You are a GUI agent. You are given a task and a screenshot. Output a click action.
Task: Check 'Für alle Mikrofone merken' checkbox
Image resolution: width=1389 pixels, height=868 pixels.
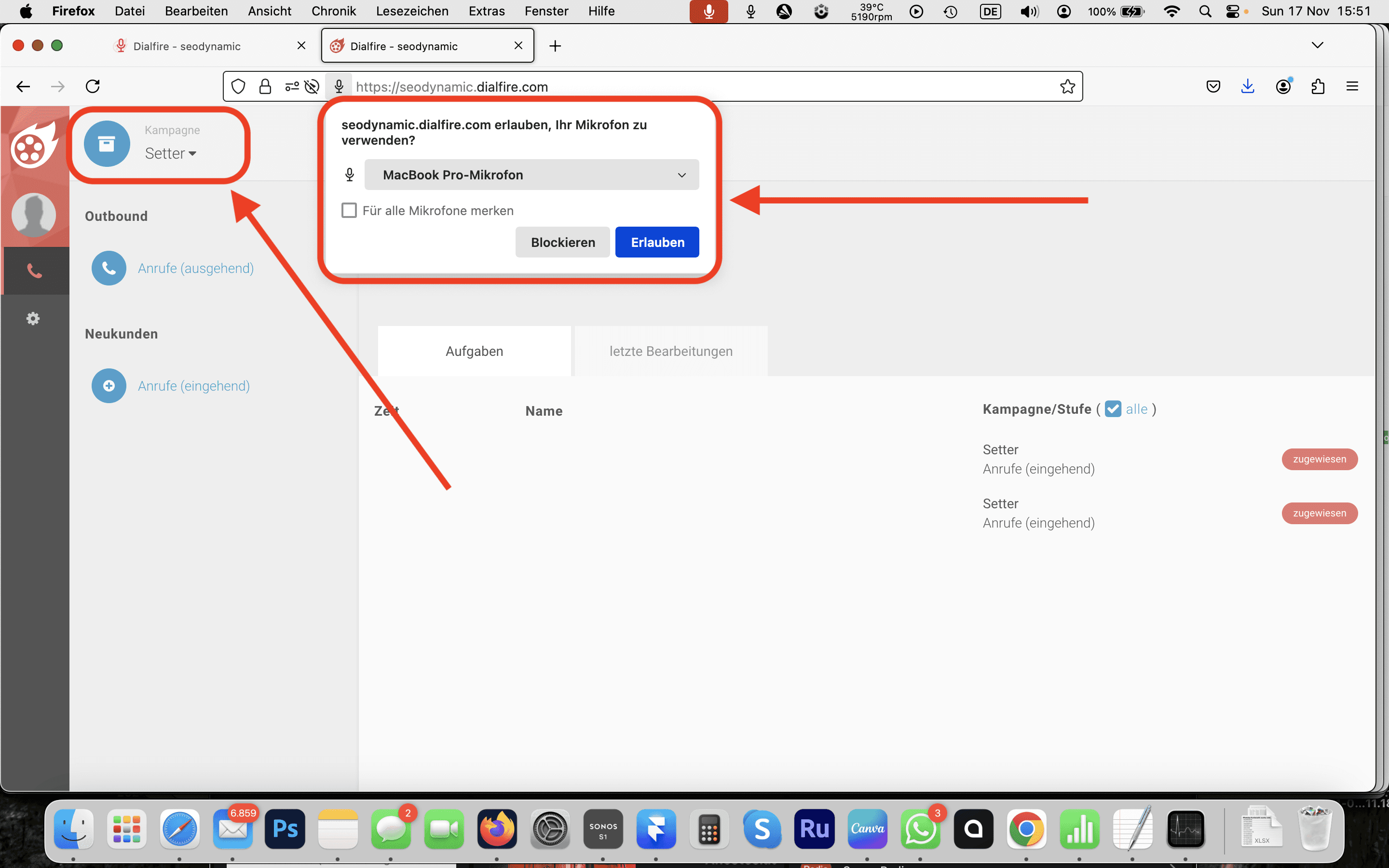pyautogui.click(x=349, y=211)
